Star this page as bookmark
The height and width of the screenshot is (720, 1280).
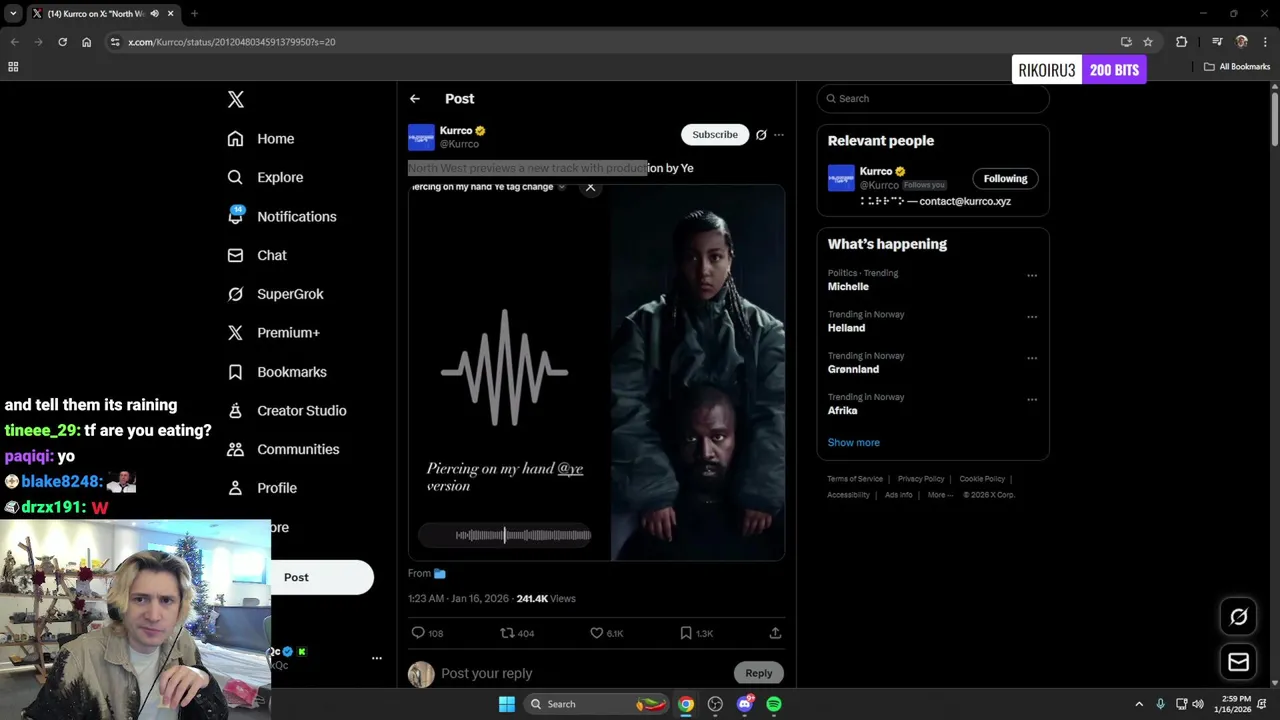pyautogui.click(x=1148, y=42)
